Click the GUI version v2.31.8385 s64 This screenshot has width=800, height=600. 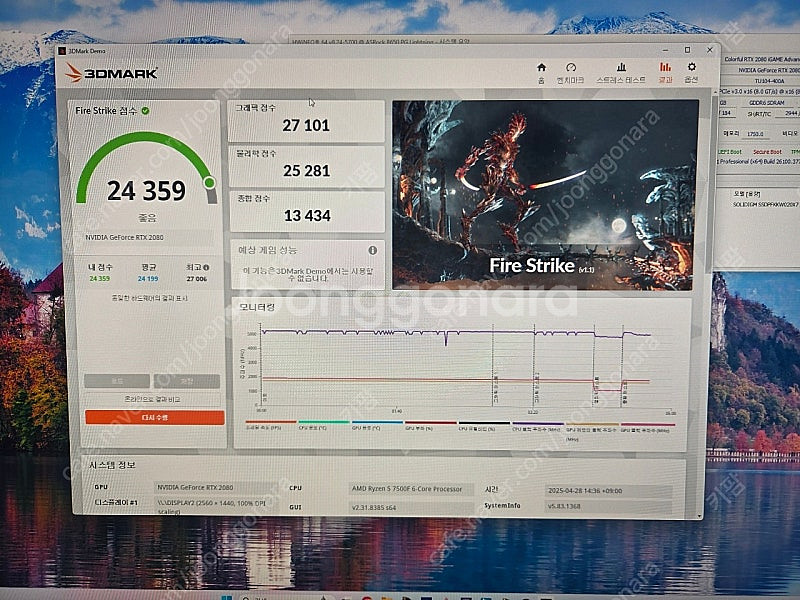point(411,508)
